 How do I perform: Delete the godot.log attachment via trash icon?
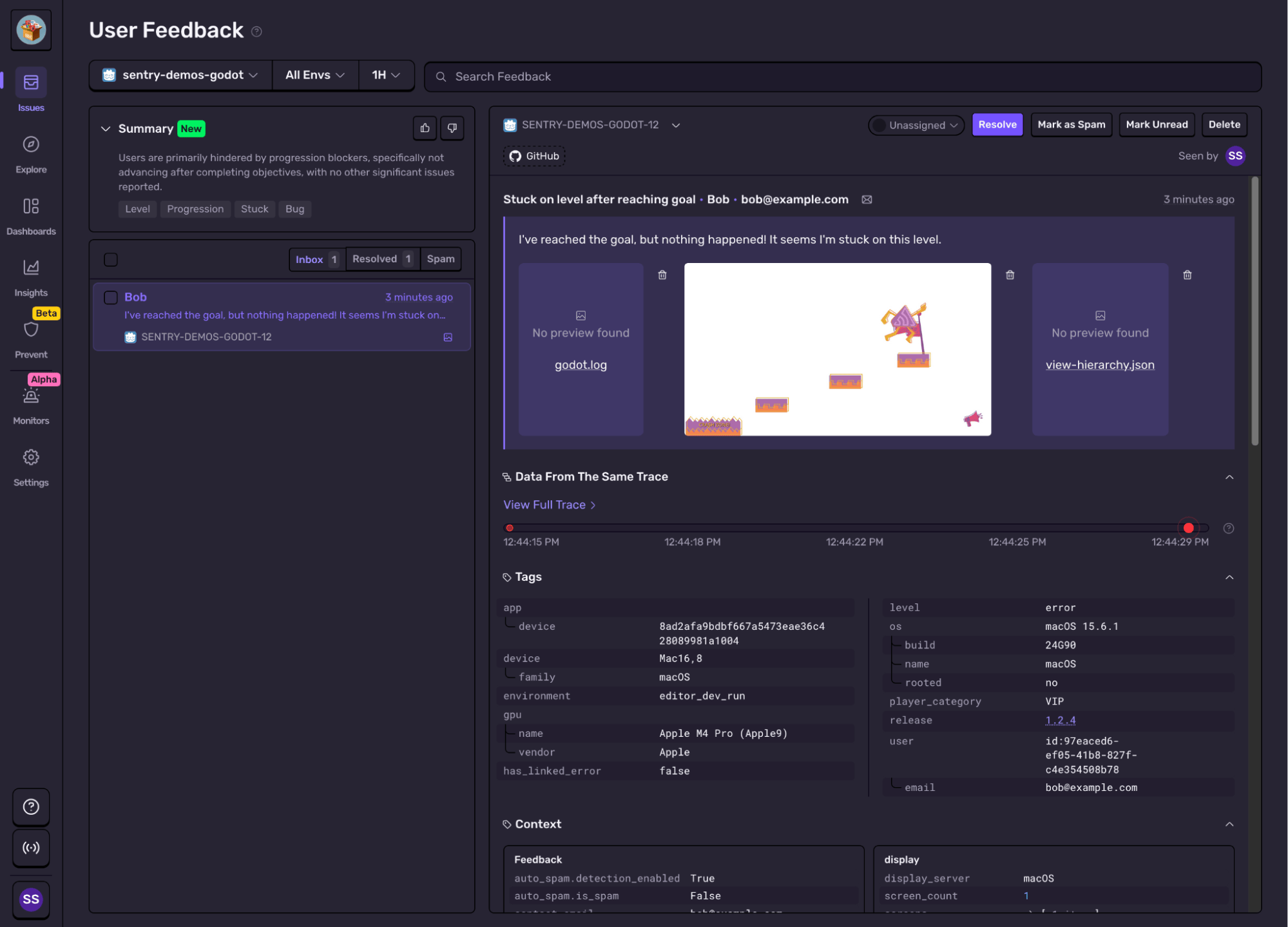662,274
